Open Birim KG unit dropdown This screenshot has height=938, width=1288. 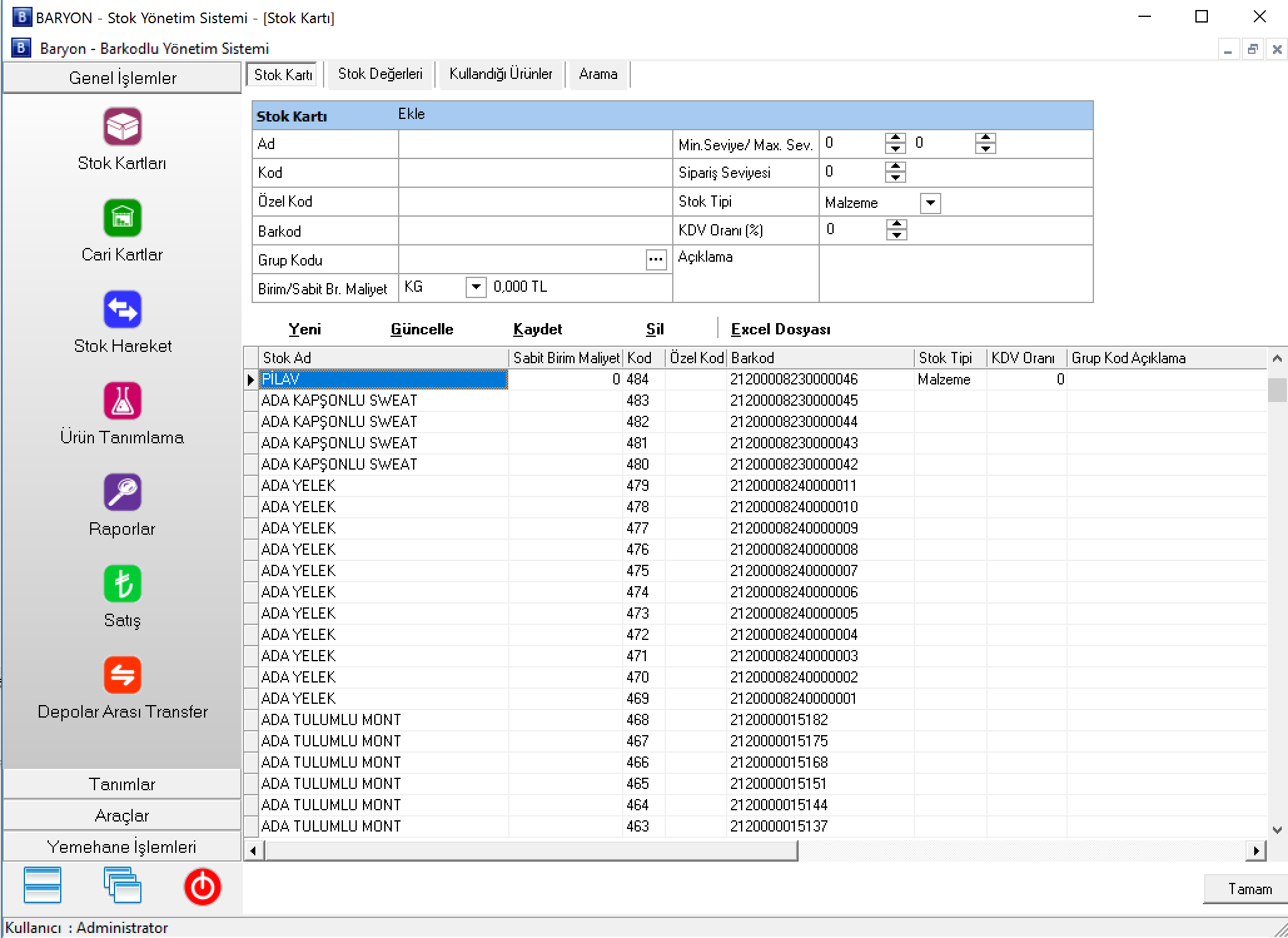pyautogui.click(x=476, y=287)
